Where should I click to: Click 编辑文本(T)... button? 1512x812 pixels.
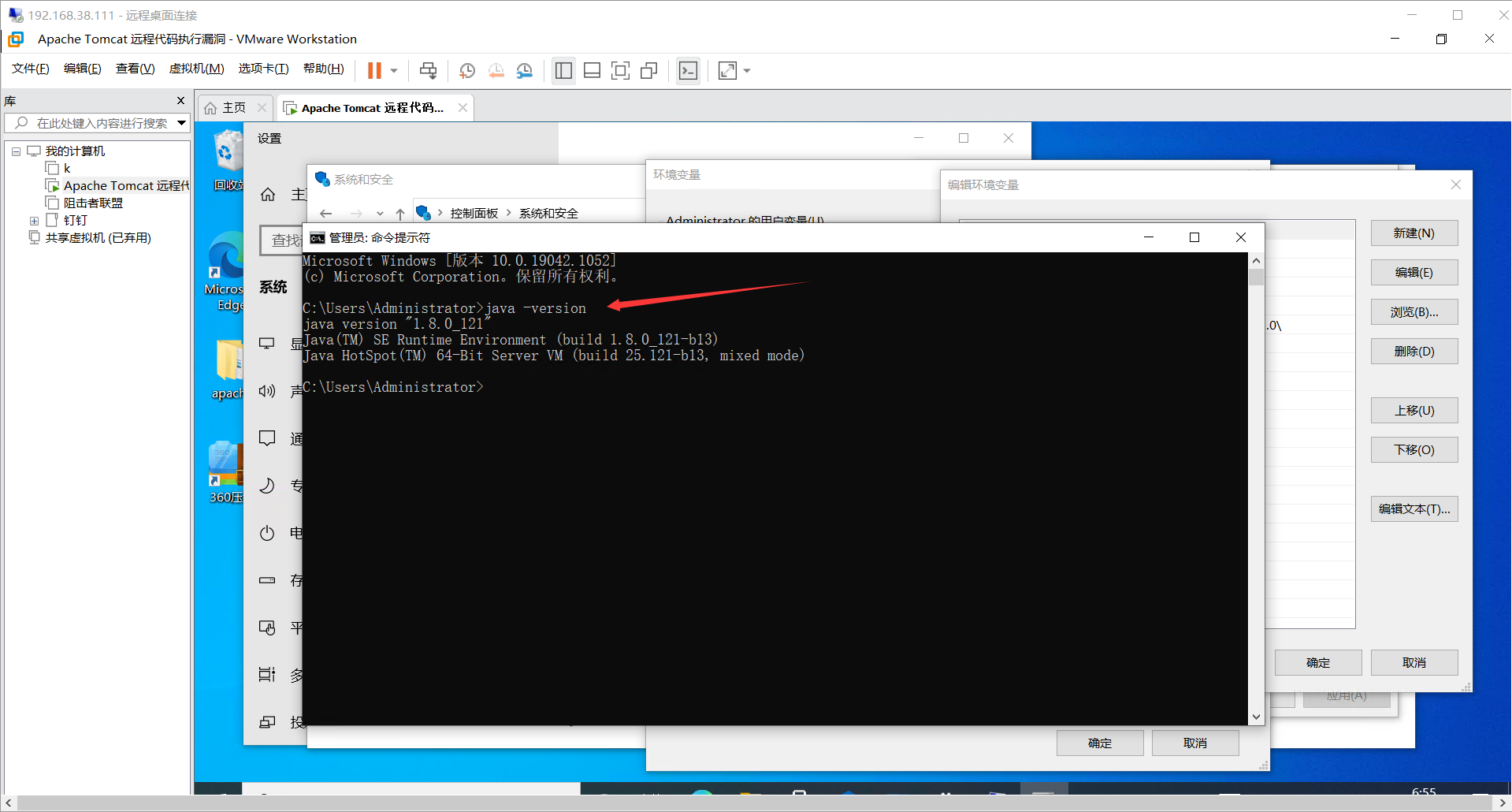coord(1414,509)
